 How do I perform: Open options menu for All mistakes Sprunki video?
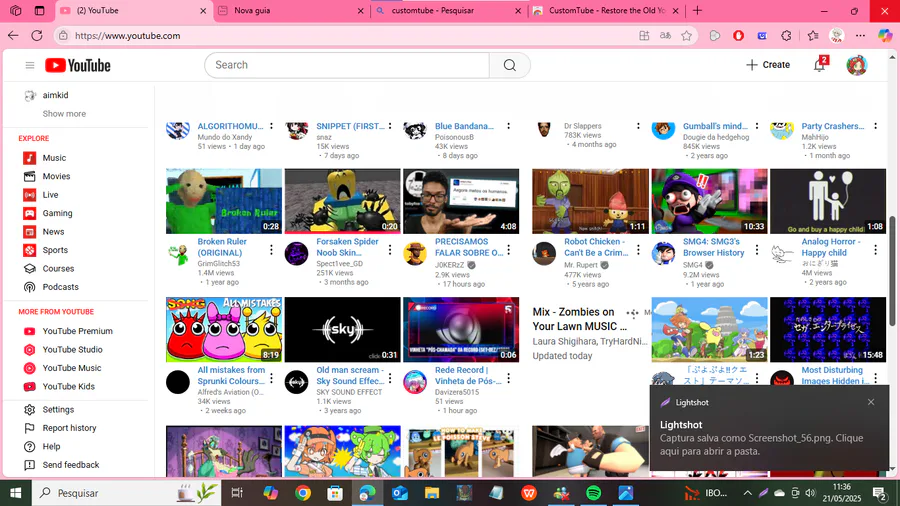click(271, 379)
